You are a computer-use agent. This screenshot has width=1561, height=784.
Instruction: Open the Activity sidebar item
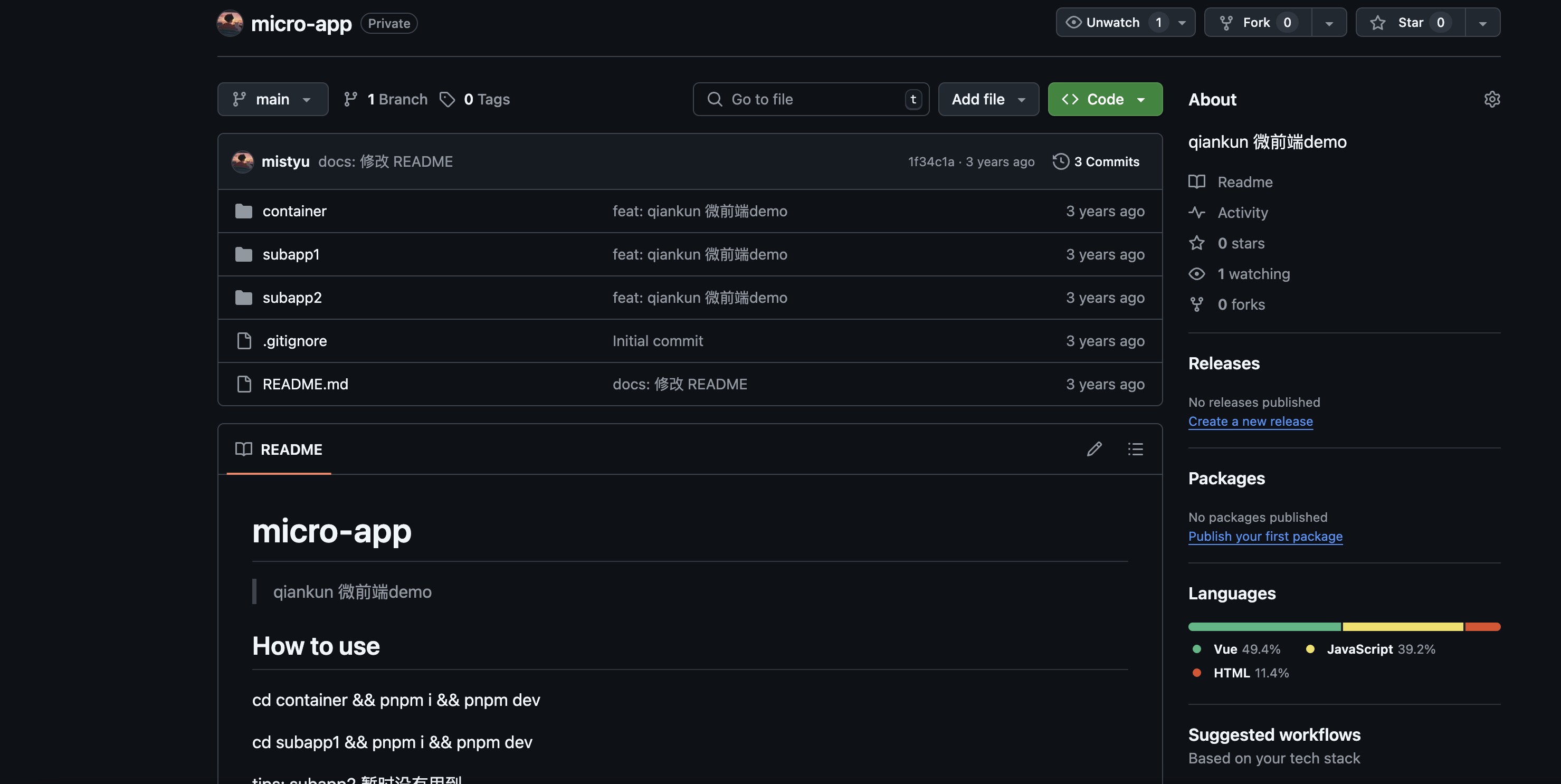coord(1242,213)
